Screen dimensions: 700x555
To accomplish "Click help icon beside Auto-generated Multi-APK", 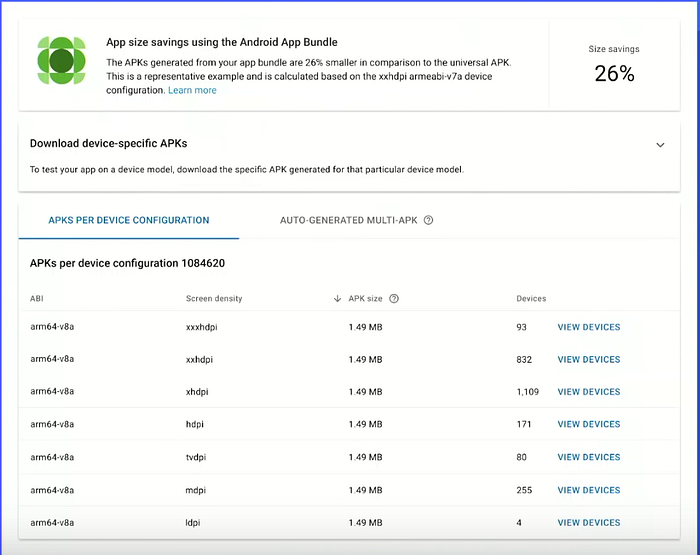I will [x=428, y=220].
